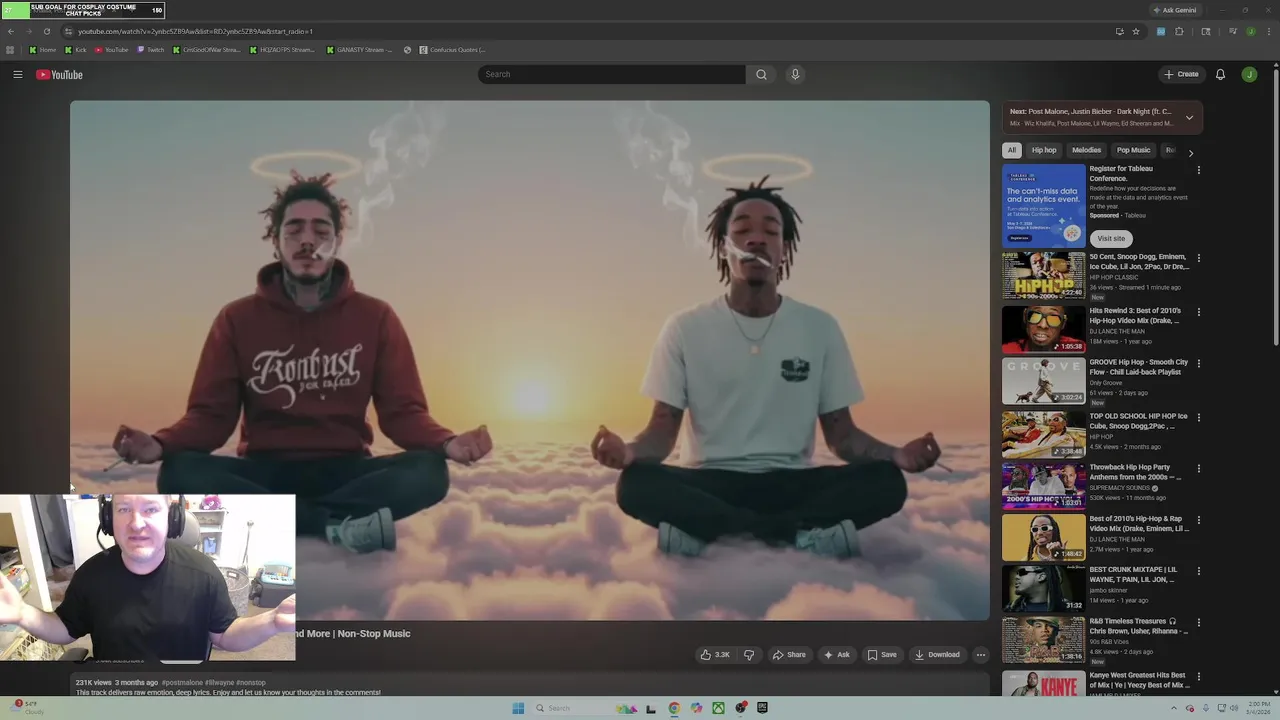The image size is (1280, 720).
Task: Open TOP OLD SCHOOL HIP HOP thumbnail
Action: (1043, 434)
